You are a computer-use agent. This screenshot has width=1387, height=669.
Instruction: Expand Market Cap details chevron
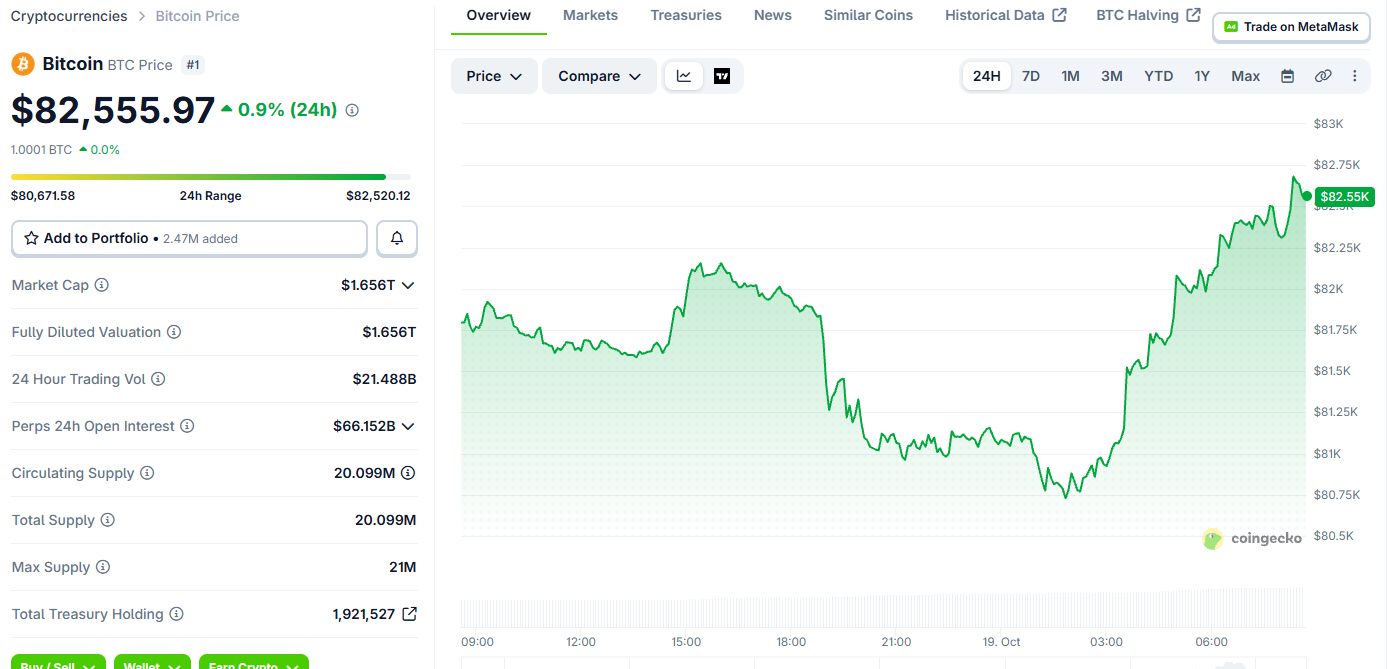click(408, 285)
